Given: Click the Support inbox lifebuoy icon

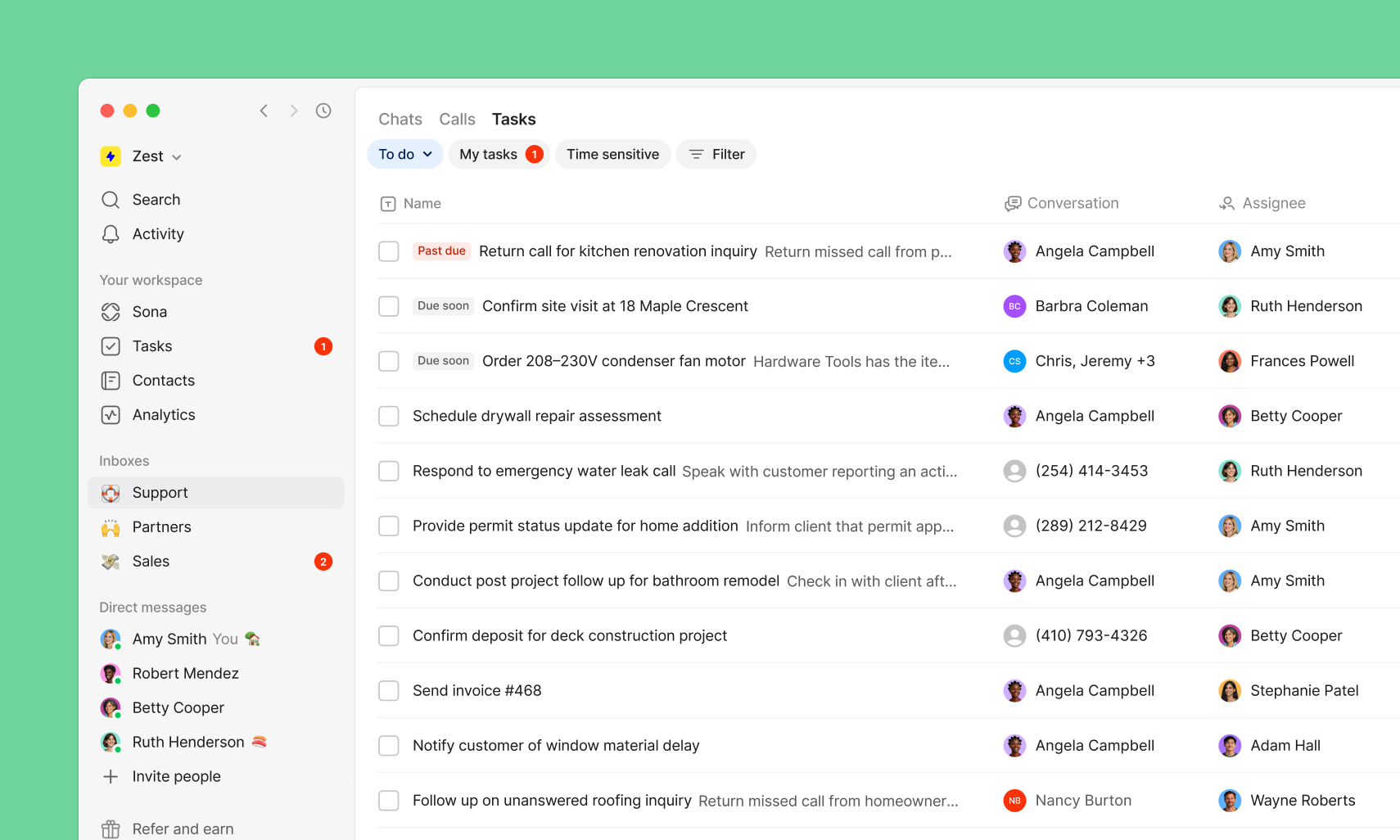Looking at the screenshot, I should [111, 493].
